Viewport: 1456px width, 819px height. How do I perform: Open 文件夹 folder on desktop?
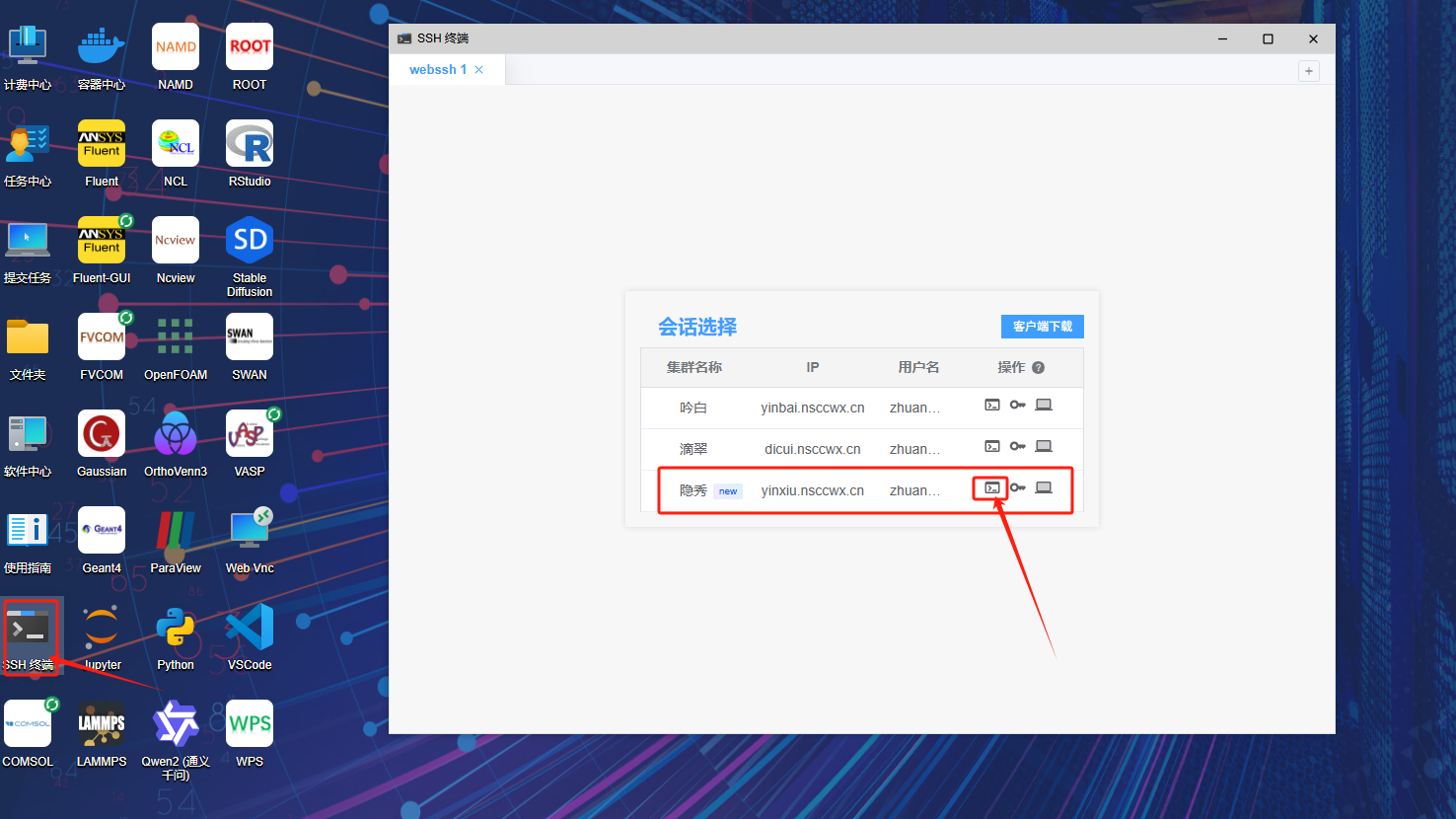tap(28, 337)
